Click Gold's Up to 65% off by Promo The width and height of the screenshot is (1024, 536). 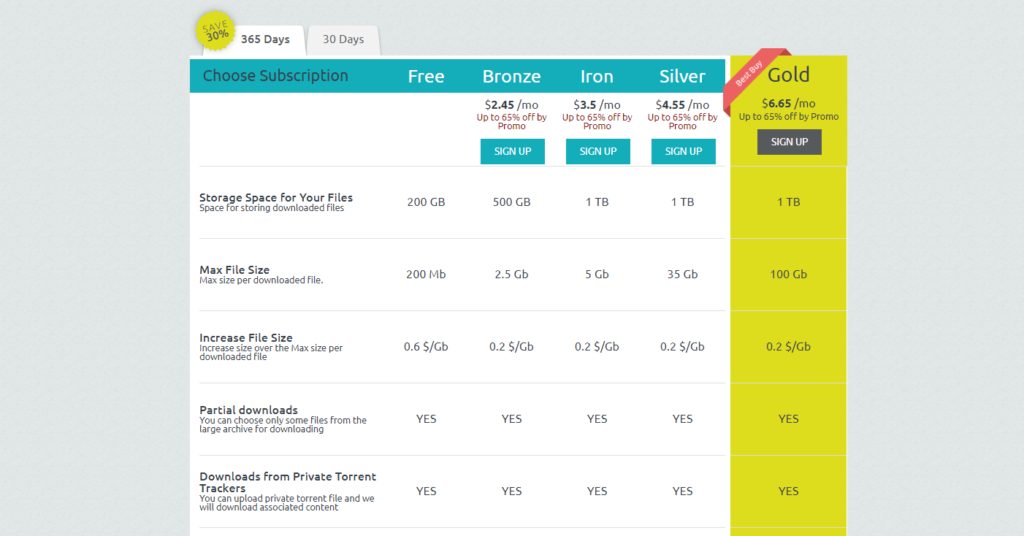788,117
